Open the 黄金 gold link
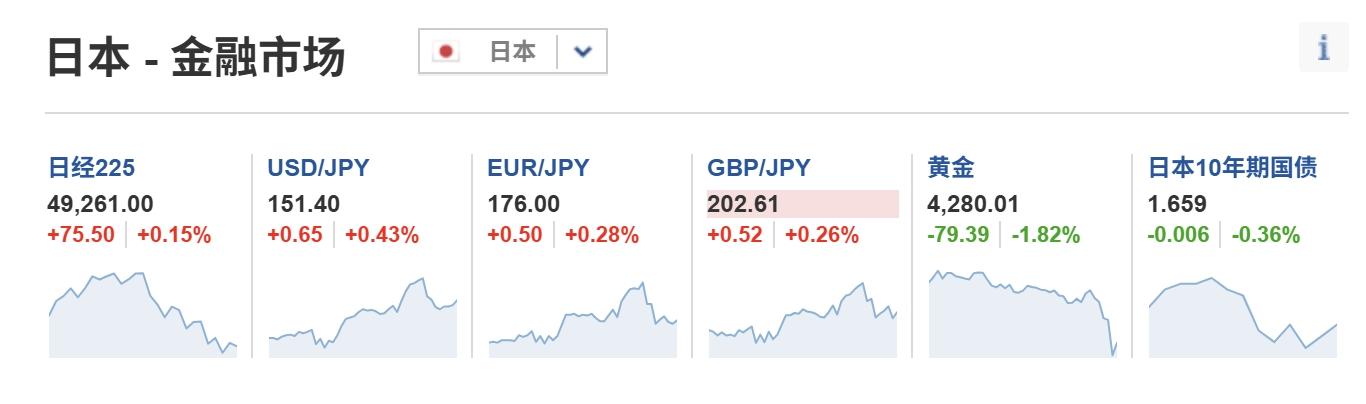Screen dimensions: 1366x404 pos(951,168)
